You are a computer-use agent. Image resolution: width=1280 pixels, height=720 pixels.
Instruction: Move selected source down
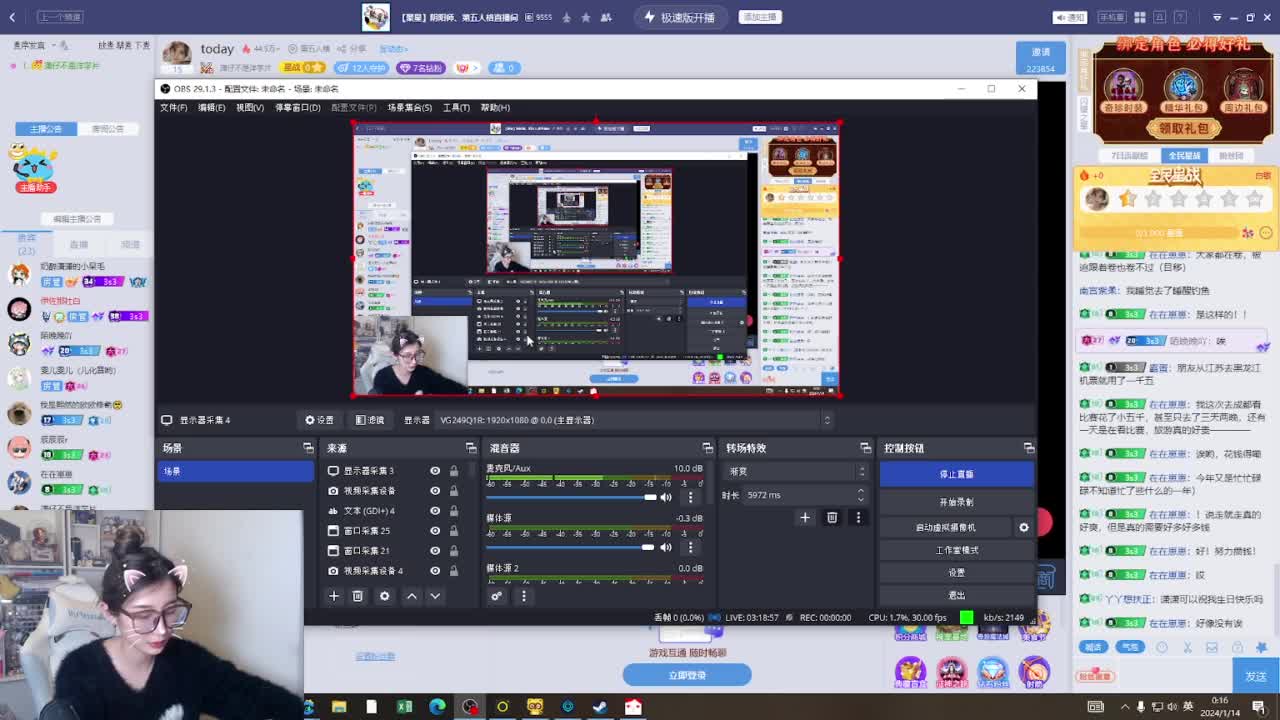tap(435, 596)
